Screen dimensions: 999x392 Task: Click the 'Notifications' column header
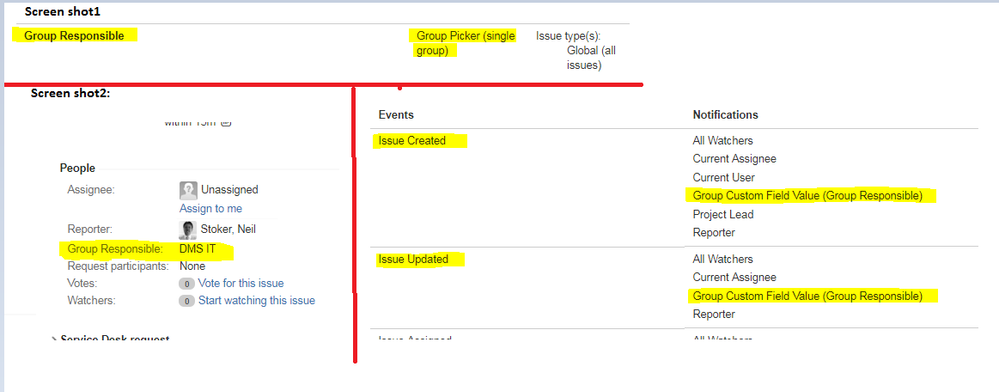[x=725, y=115]
